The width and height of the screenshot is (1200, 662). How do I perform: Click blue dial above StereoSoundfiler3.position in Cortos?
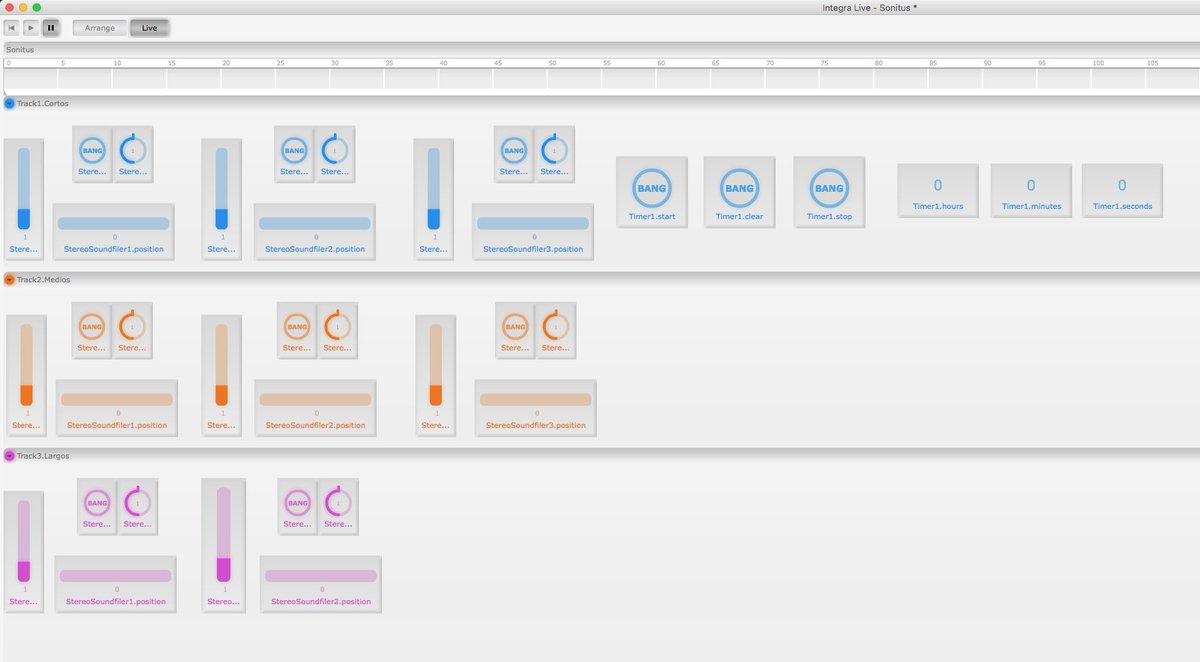pos(554,151)
